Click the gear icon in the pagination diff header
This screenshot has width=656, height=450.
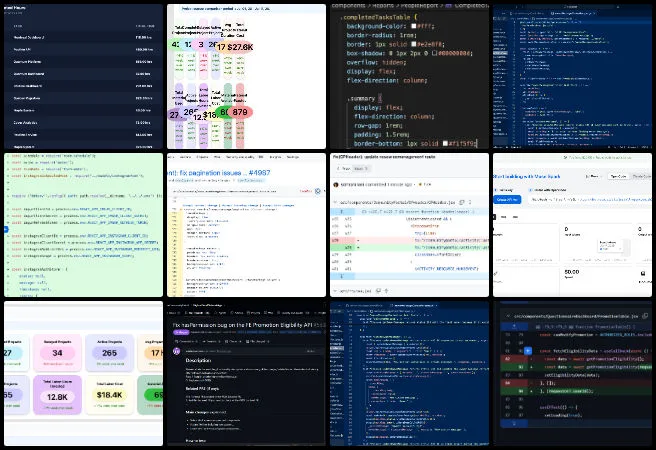[318, 191]
